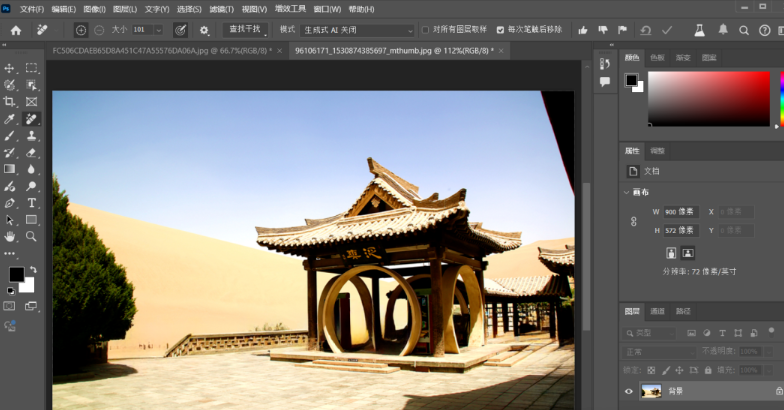Select the Crop tool
Screen dimensions: 784x410
click(10, 102)
